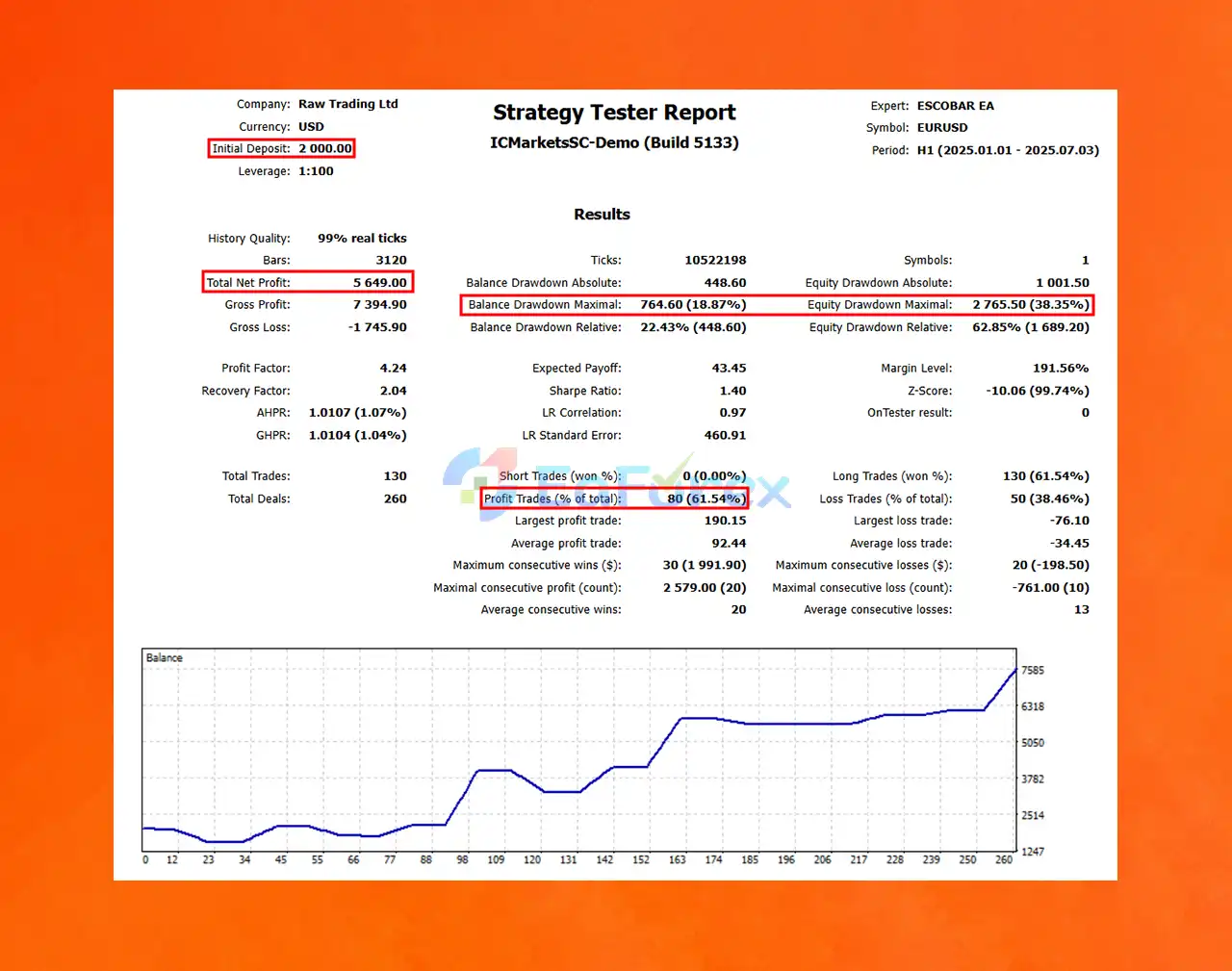This screenshot has width=1232, height=971.
Task: Select the Total Net Profit value 5 649.00
Action: (x=380, y=282)
